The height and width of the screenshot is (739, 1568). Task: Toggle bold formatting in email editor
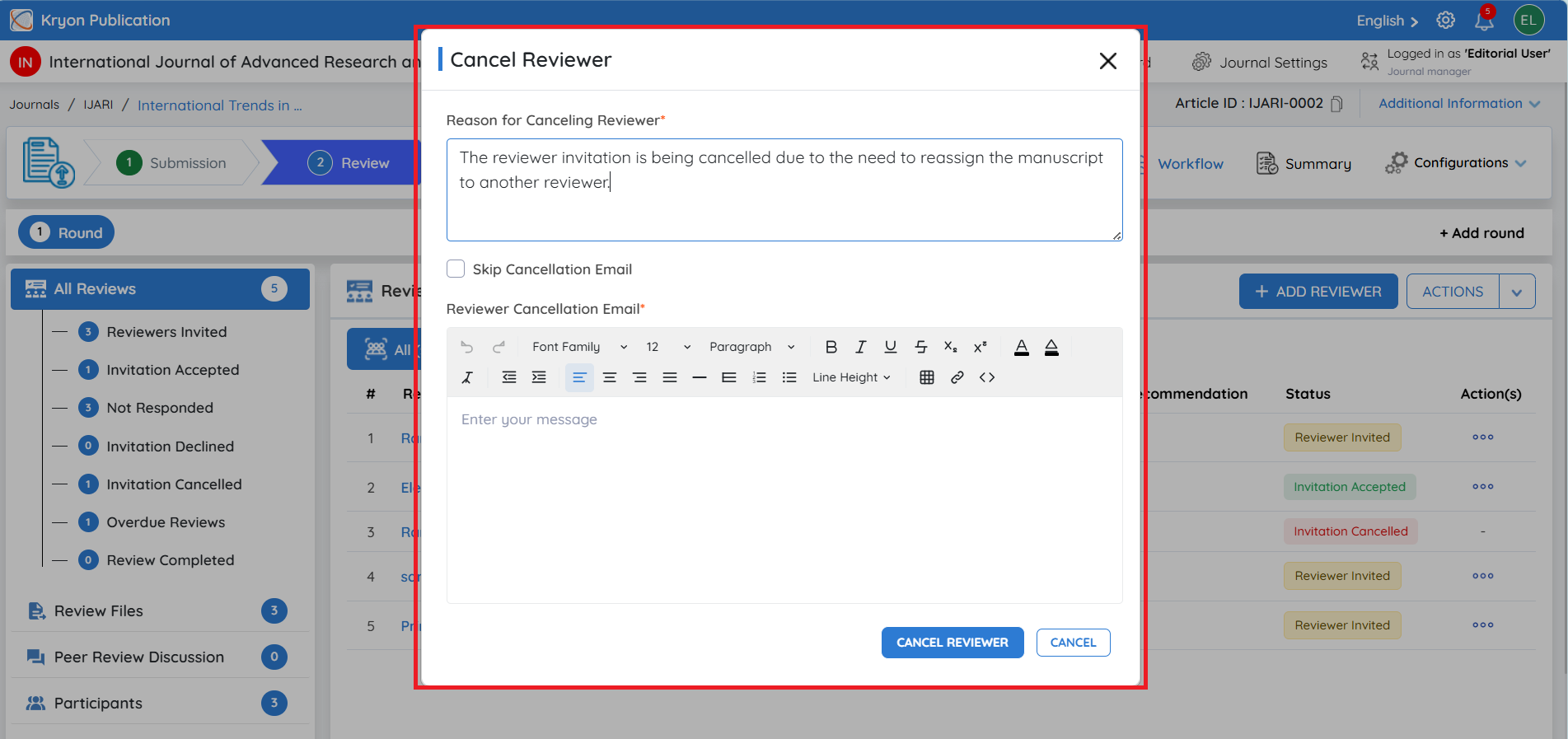(831, 347)
